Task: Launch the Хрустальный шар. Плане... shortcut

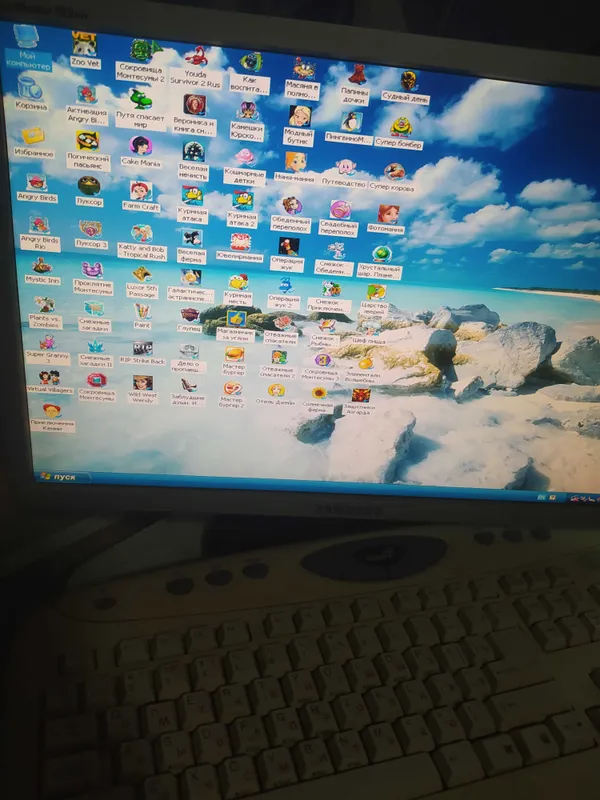Action: point(380,263)
